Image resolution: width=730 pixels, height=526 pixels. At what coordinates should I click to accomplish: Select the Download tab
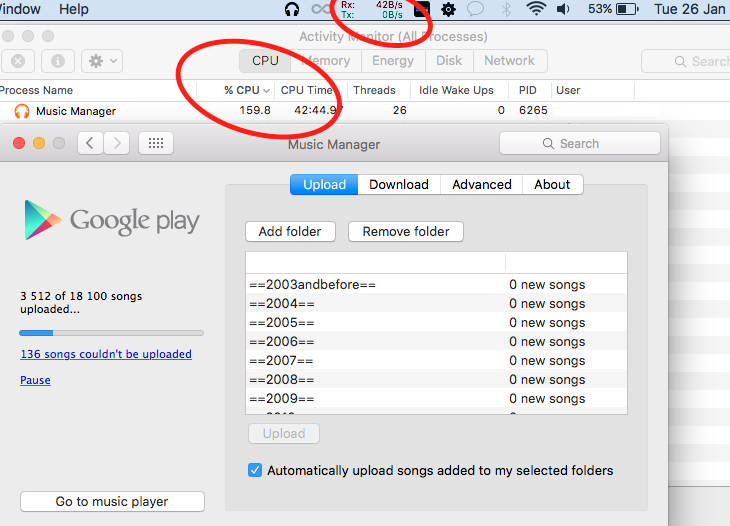(x=399, y=185)
